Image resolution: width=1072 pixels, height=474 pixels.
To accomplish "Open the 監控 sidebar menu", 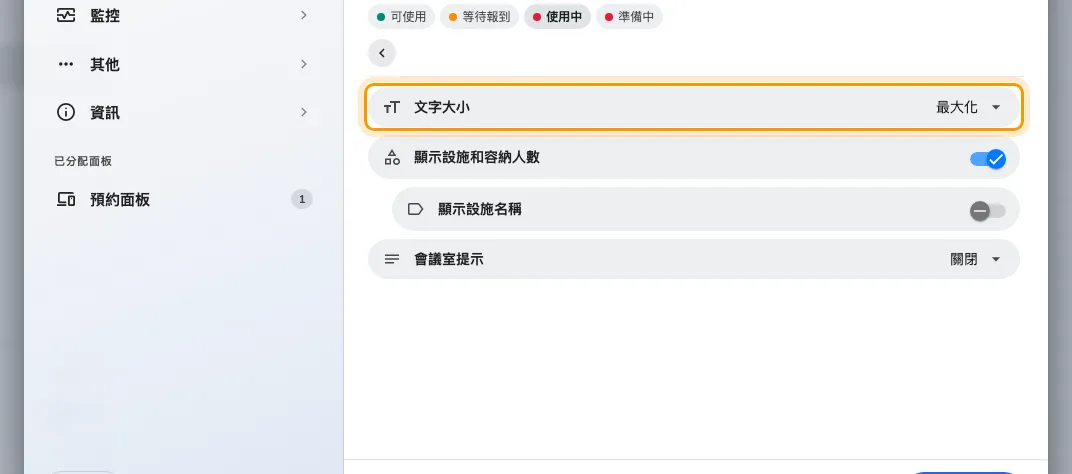I will 183,15.
